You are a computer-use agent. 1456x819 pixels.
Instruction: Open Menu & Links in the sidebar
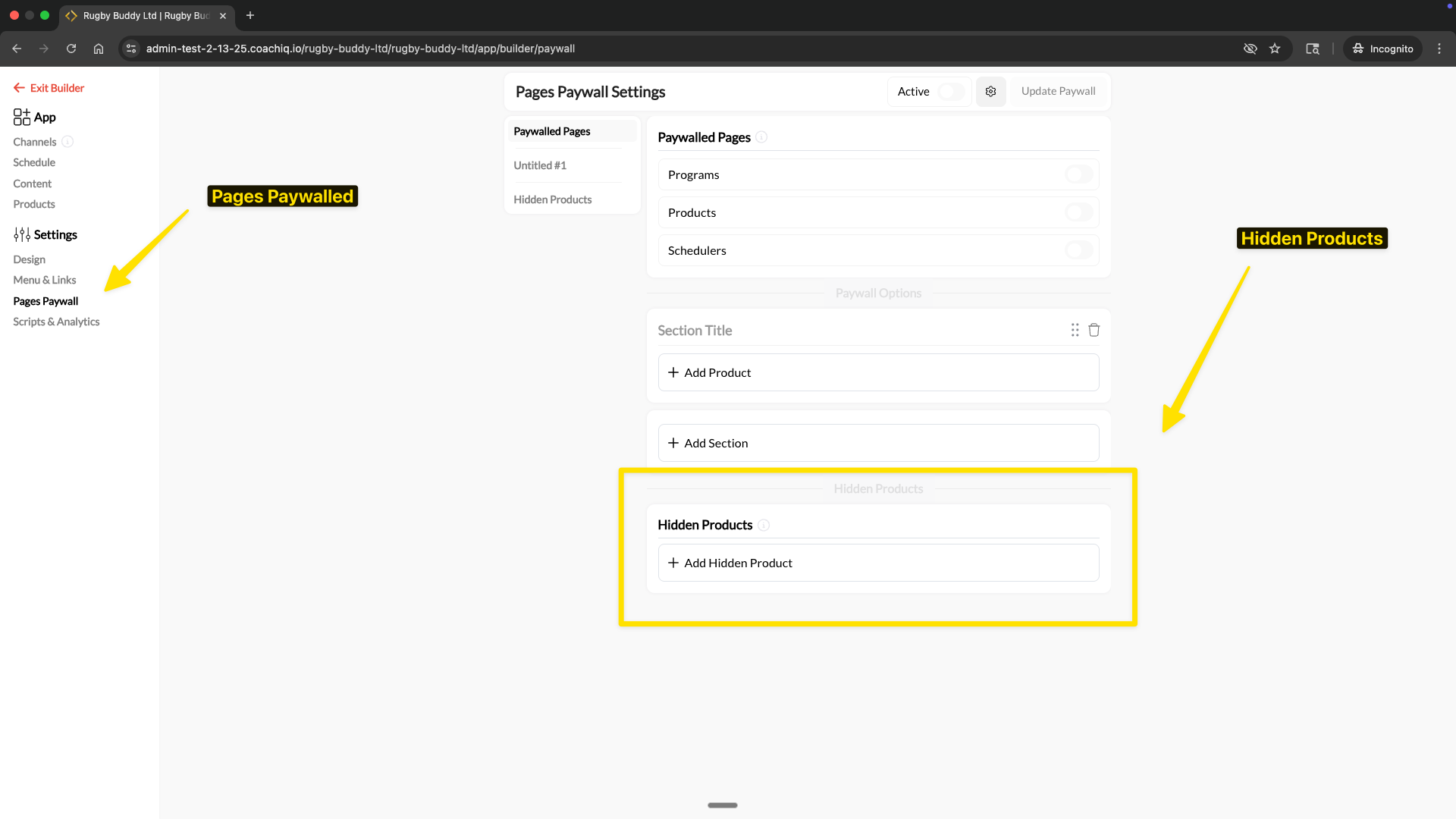point(45,280)
